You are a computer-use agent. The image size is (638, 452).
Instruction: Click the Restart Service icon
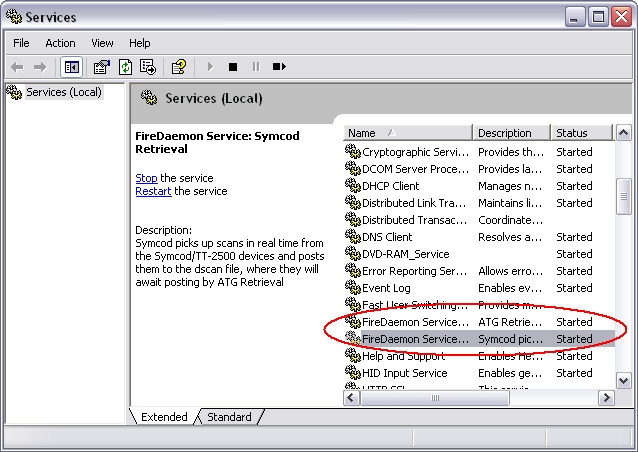[x=279, y=66]
